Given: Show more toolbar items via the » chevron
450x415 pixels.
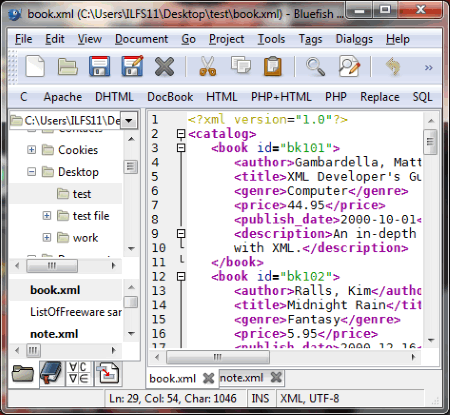Looking at the screenshot, I should [x=429, y=68].
